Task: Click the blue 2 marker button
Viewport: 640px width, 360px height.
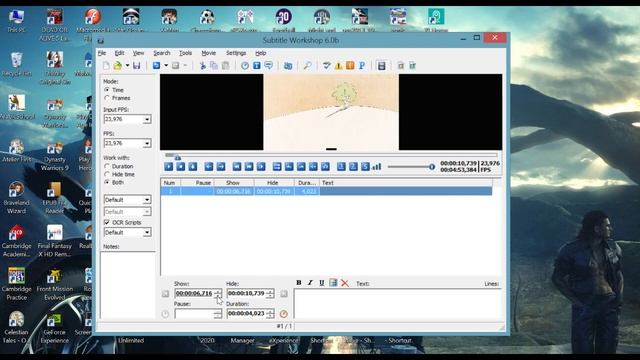Action: coord(353,167)
